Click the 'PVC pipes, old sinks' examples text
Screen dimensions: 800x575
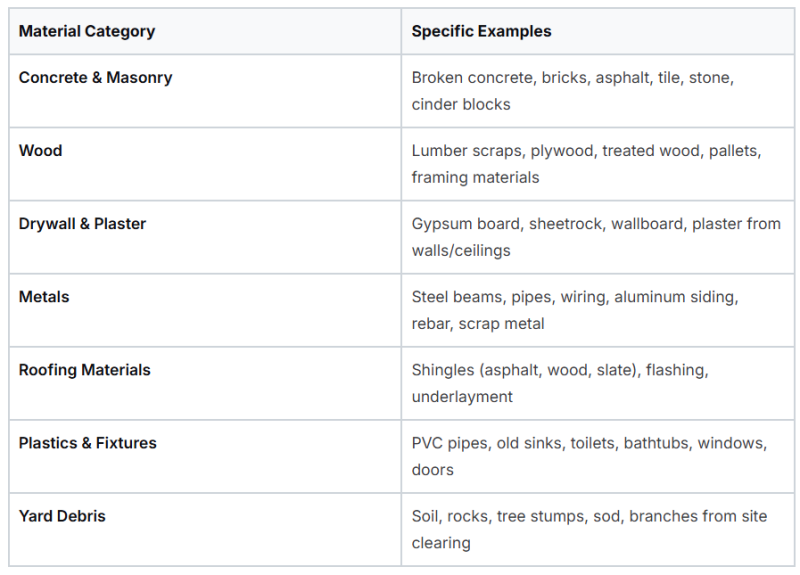tap(487, 443)
